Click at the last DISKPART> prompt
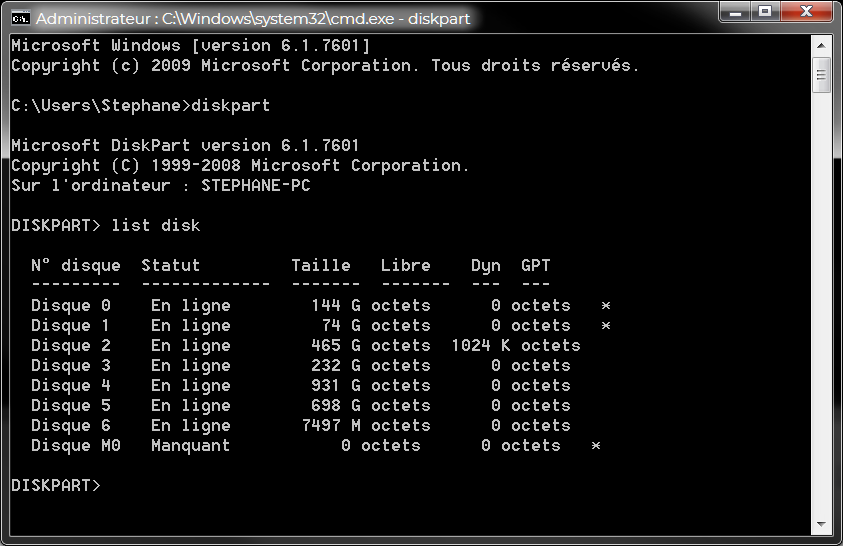843x546 pixels. coord(55,486)
